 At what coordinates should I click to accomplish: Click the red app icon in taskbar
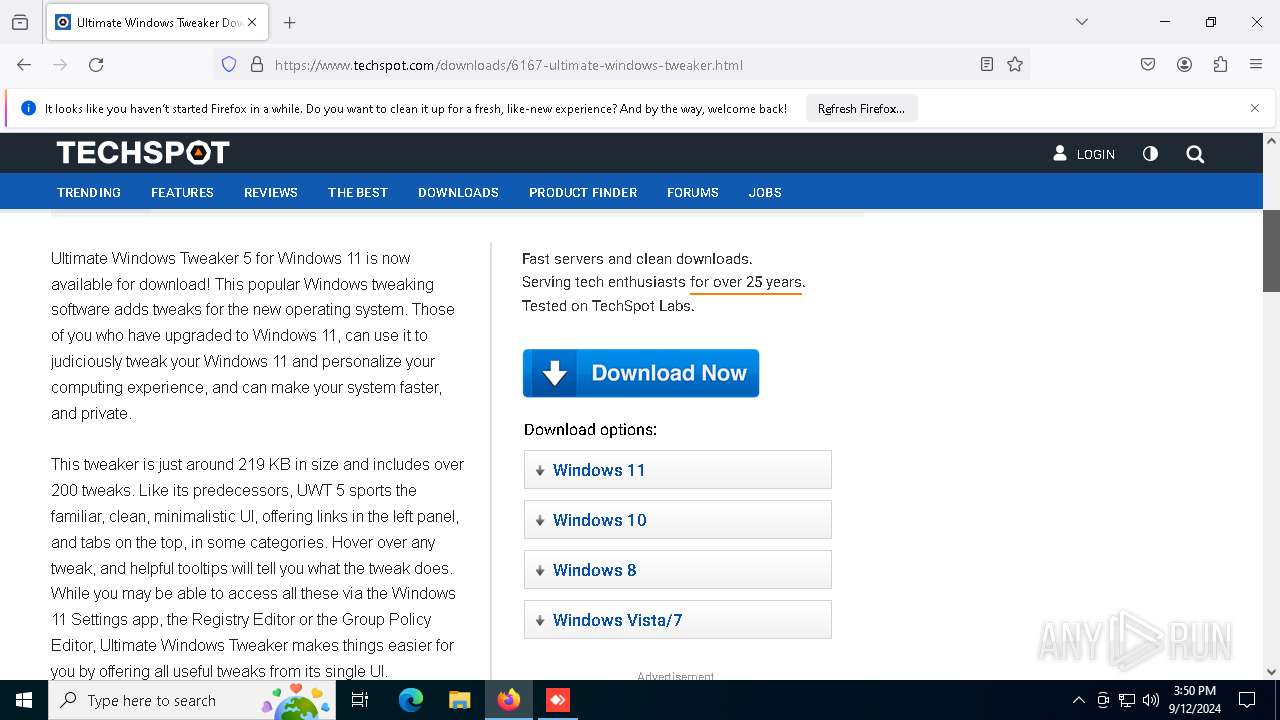558,700
